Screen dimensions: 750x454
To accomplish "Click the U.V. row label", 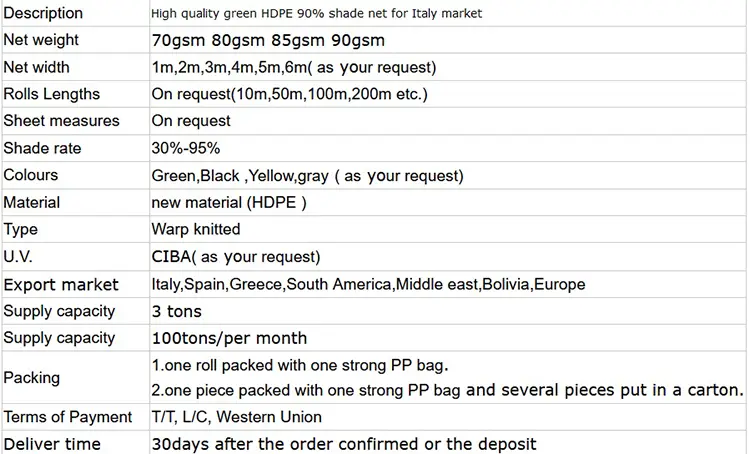I will point(20,256).
